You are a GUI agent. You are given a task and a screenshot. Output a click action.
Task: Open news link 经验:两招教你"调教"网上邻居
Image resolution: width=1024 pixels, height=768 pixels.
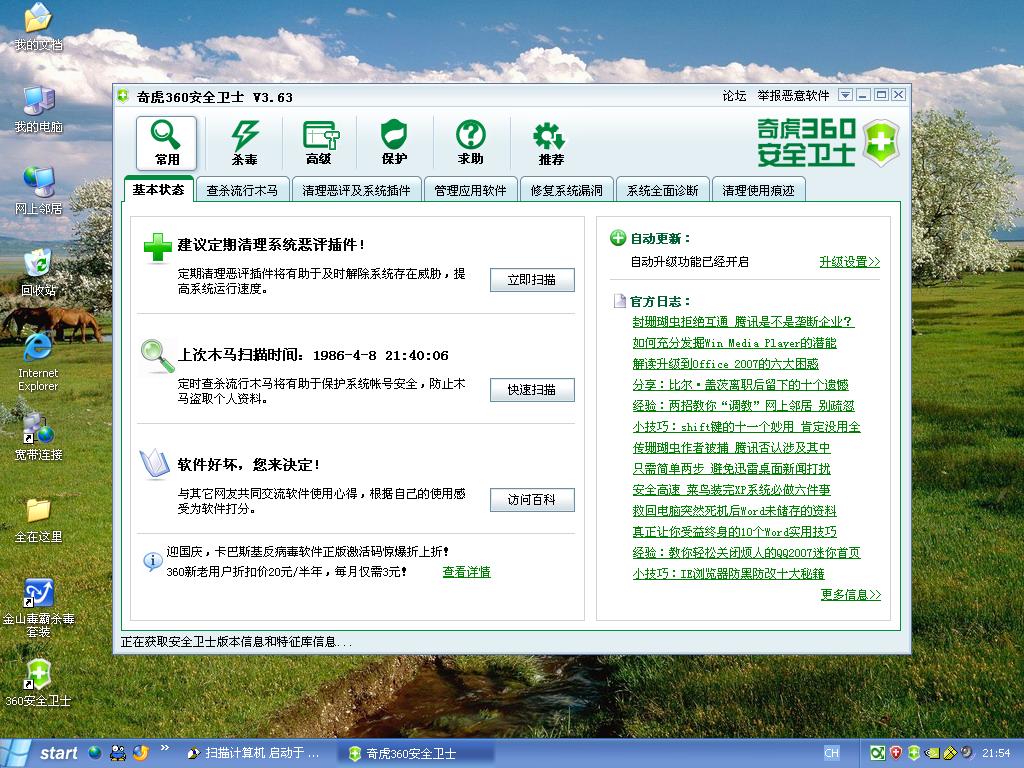[743, 406]
